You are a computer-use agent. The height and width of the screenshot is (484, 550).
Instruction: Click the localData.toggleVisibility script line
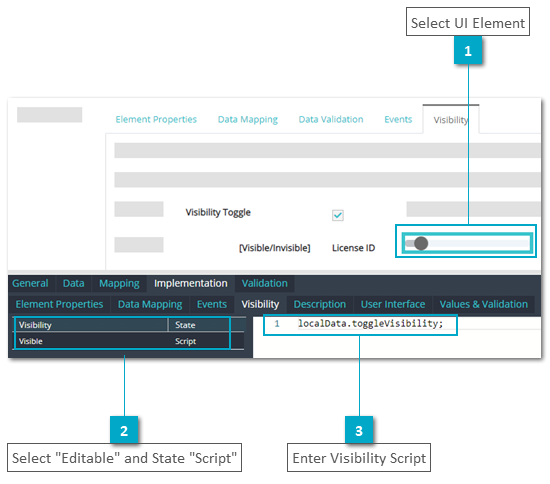click(370, 323)
